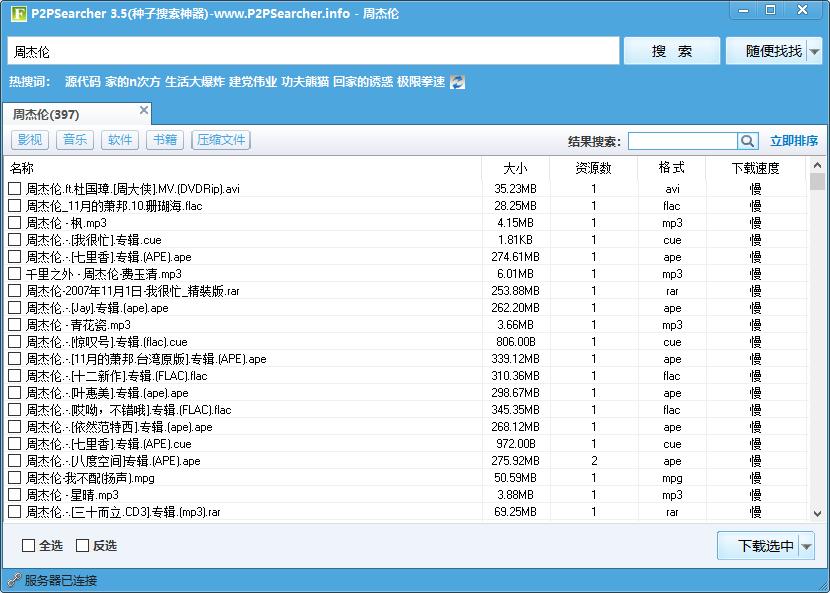Select row 周杰伦.-.[Jay].专辑.(ape).ape
Viewport: 830px width, 593px height.
pyautogui.click(x=407, y=308)
